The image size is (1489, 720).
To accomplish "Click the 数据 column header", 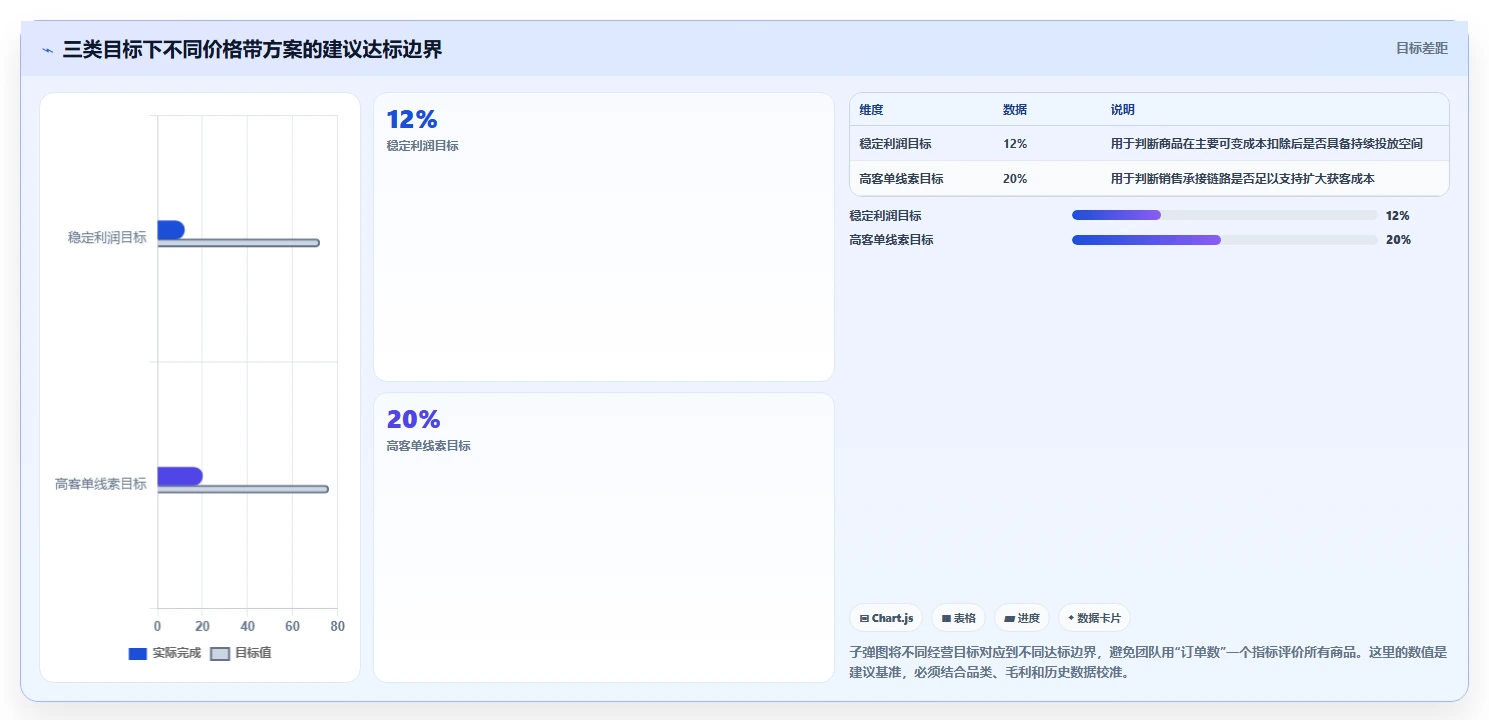I will click(1015, 110).
